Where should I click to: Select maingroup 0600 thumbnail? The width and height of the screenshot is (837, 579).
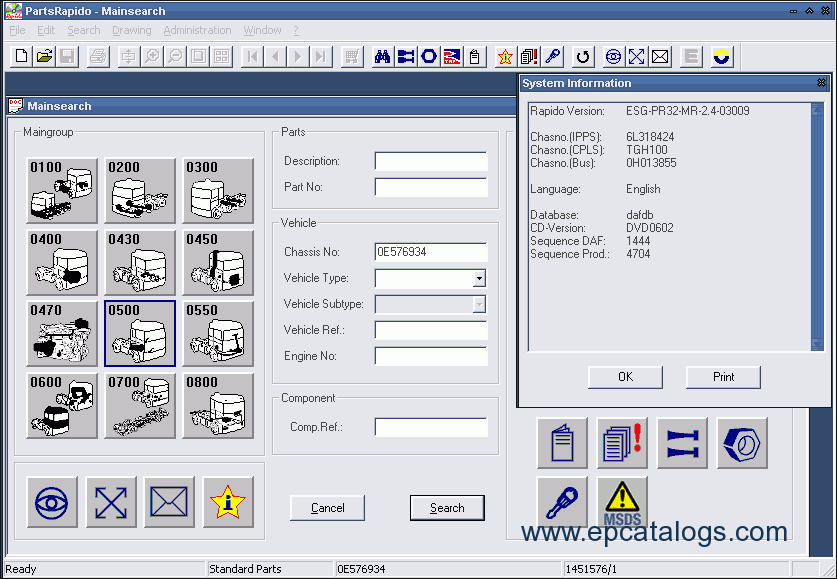click(x=62, y=406)
